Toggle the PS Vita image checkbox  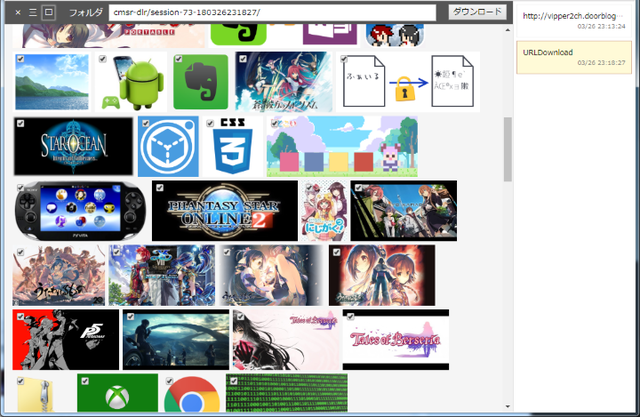[x=20, y=188]
